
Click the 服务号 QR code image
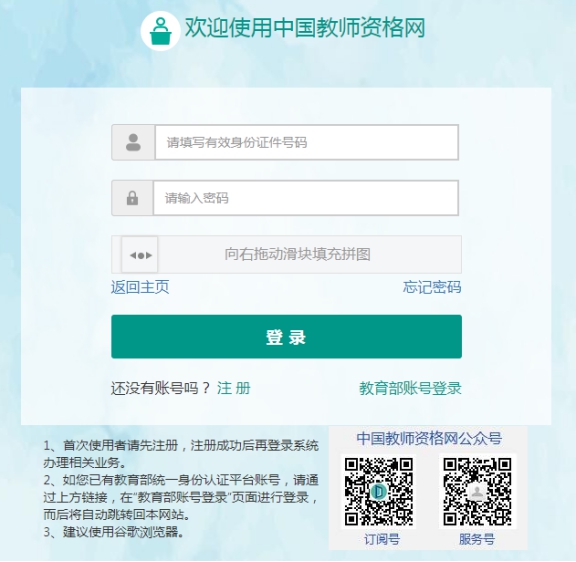coord(477,491)
